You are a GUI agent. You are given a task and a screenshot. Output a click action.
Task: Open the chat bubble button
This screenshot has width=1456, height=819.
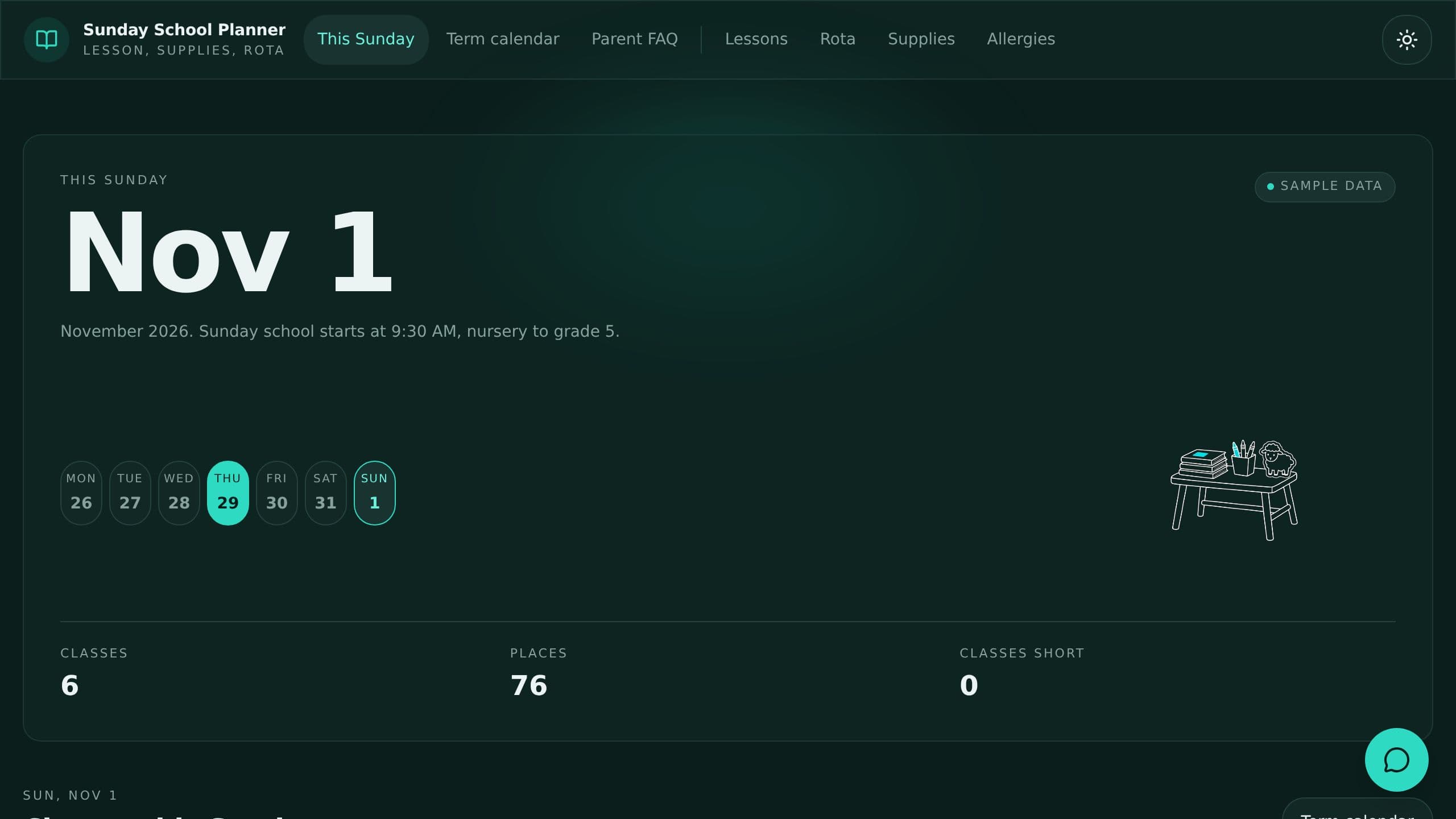(1396, 759)
